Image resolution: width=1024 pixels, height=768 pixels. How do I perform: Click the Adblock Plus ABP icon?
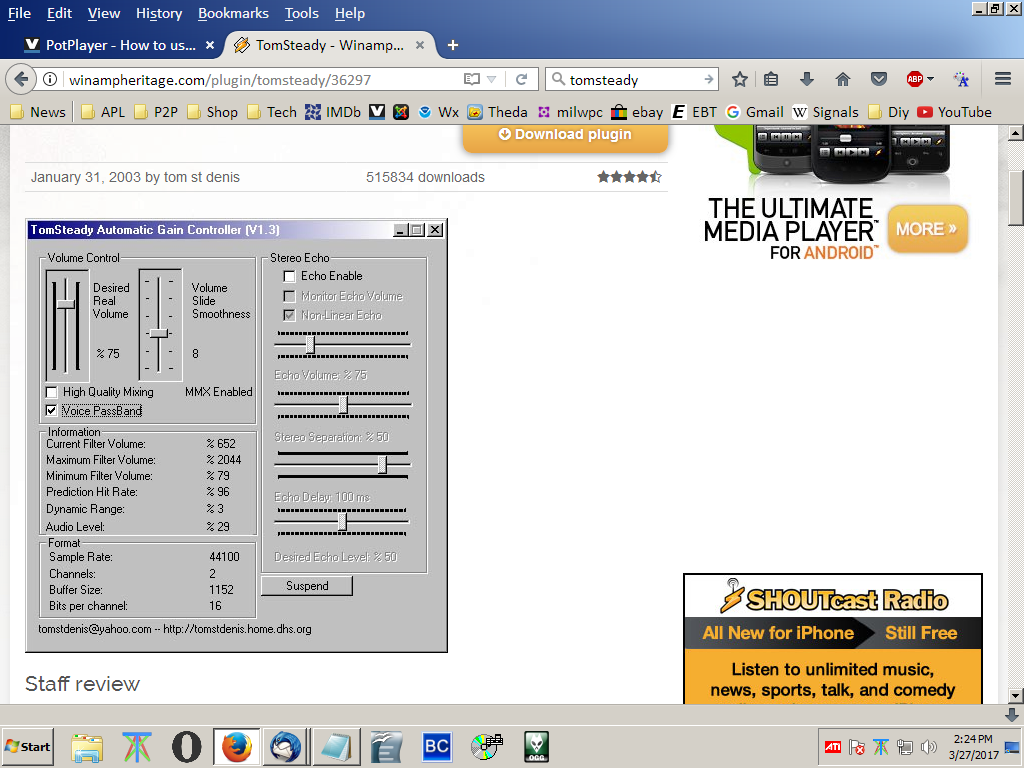click(914, 80)
